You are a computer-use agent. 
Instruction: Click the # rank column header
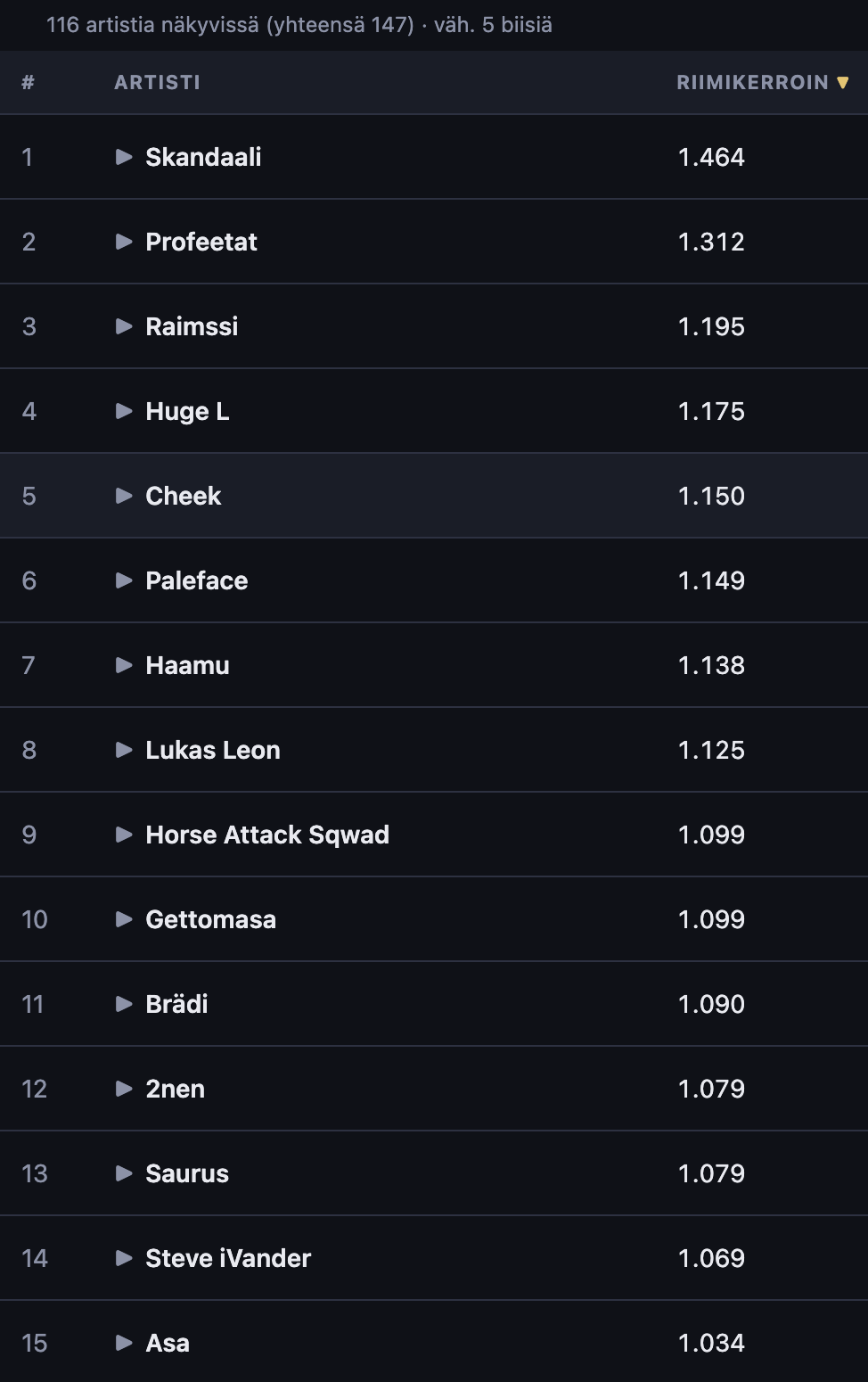point(29,82)
